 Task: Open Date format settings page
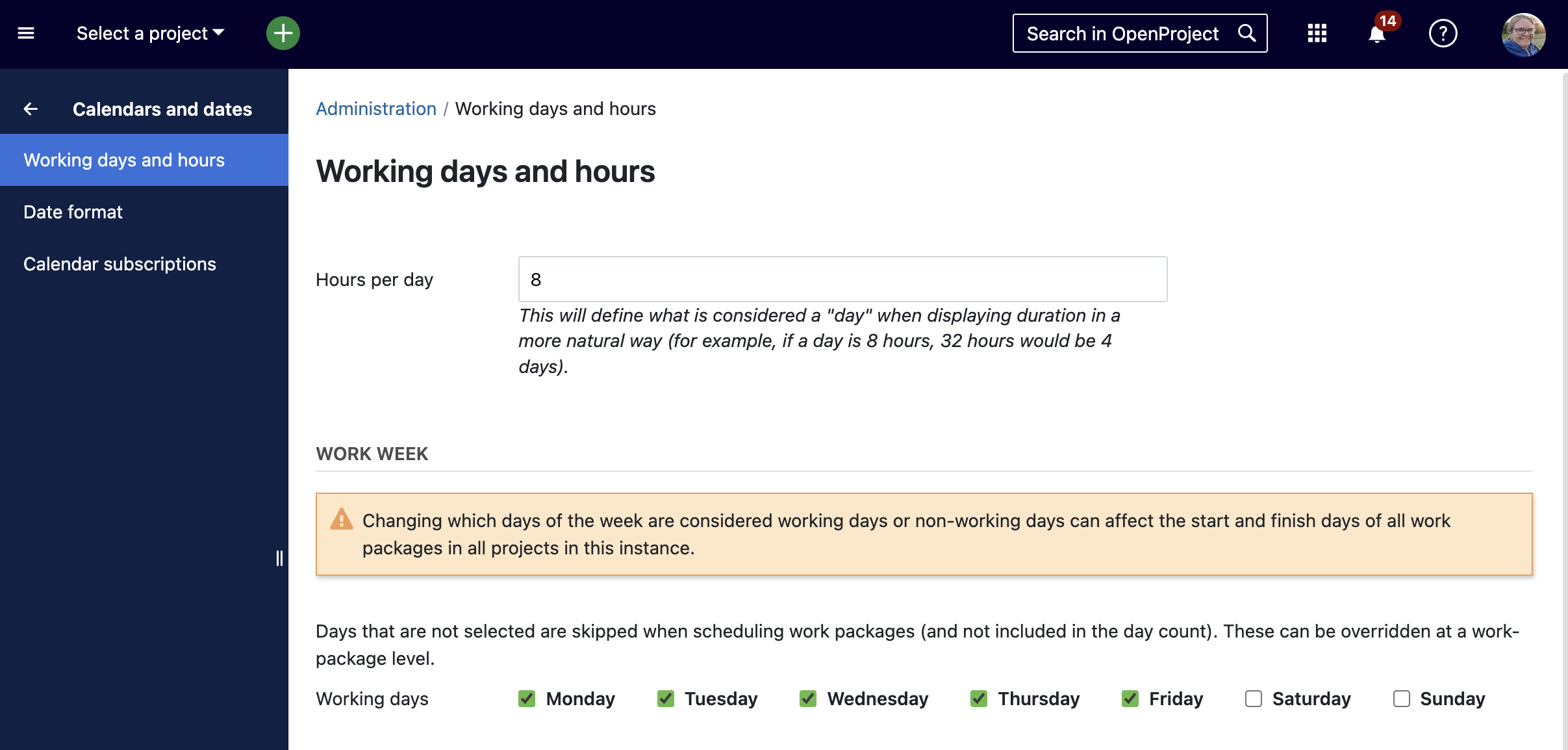click(x=73, y=211)
